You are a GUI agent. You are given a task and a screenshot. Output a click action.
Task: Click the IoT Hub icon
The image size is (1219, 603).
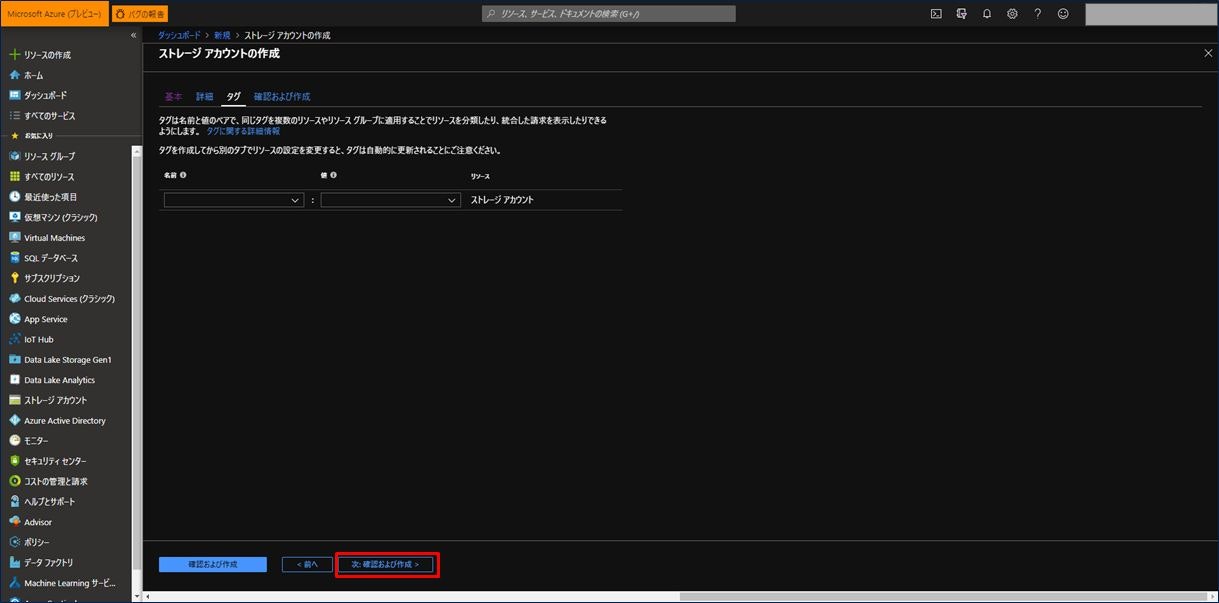(x=14, y=339)
